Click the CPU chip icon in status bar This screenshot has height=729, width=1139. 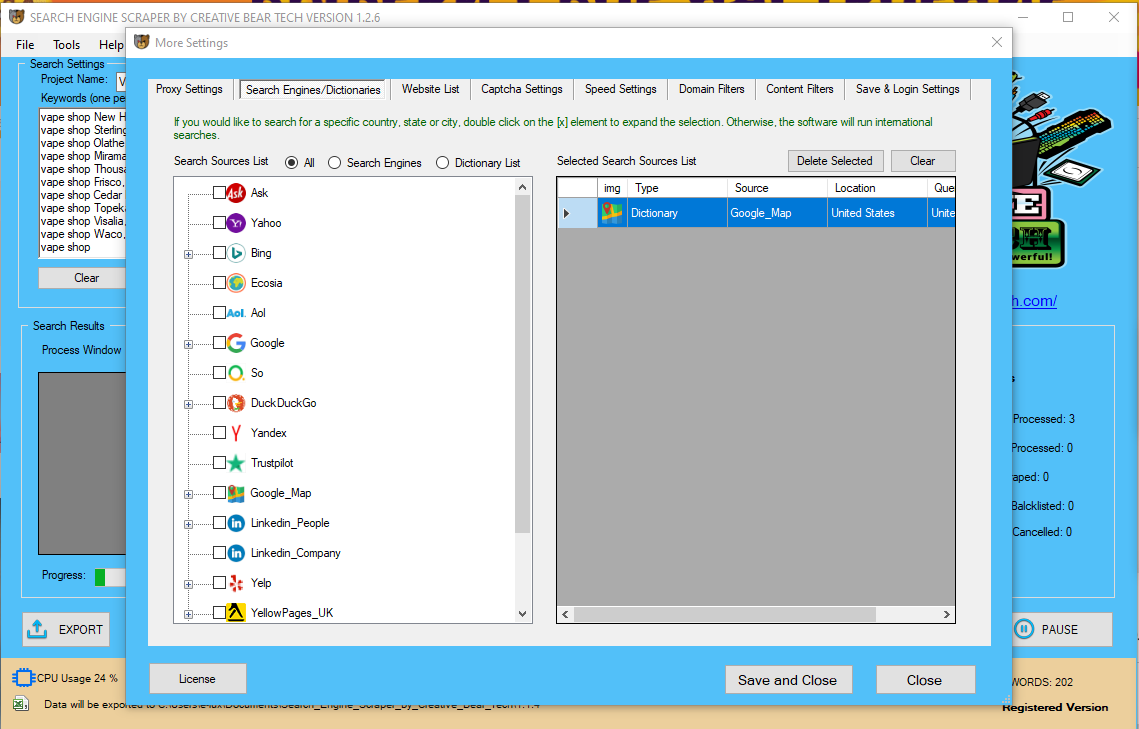point(23,677)
